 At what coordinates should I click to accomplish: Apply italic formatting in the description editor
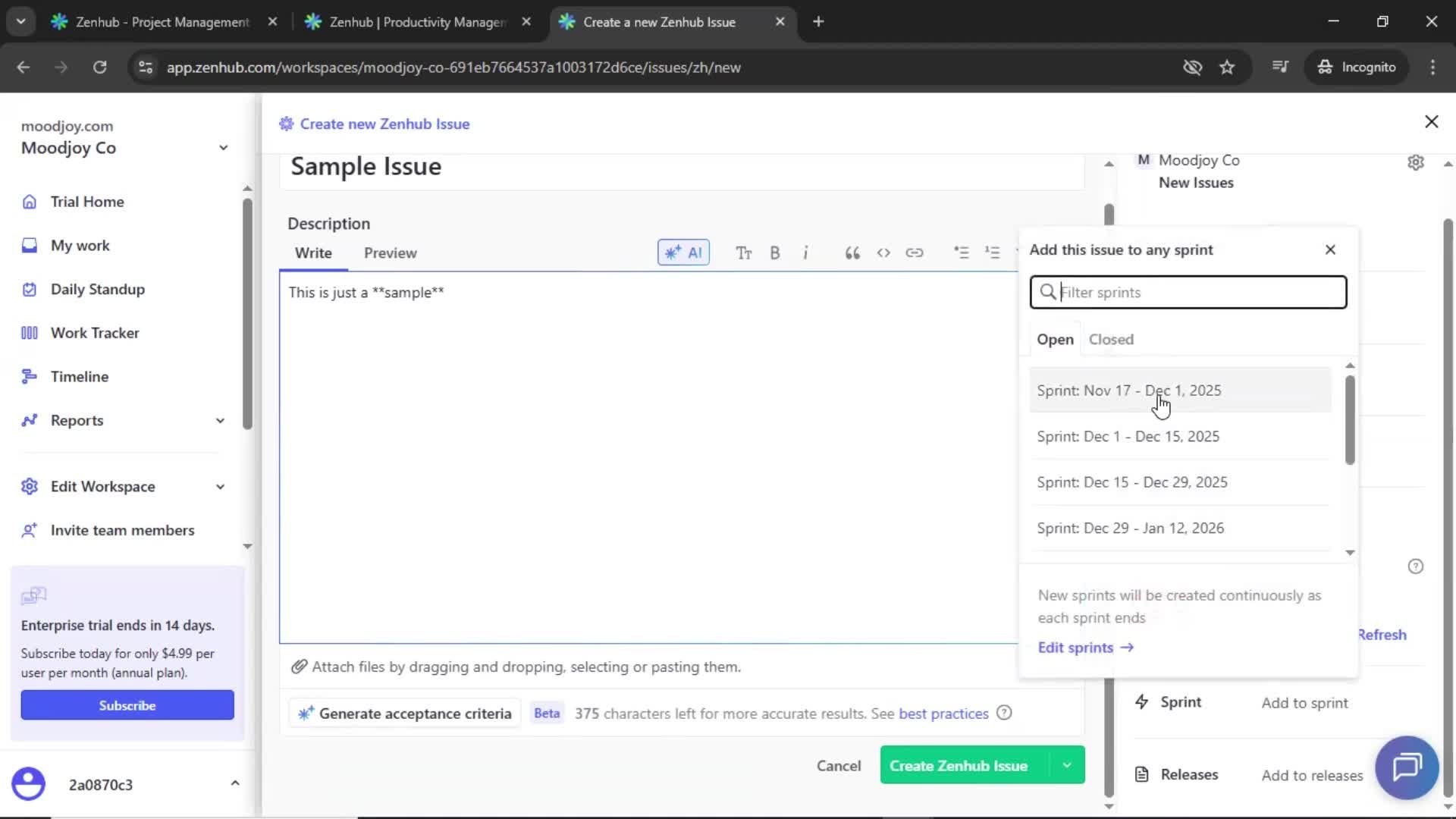(806, 253)
